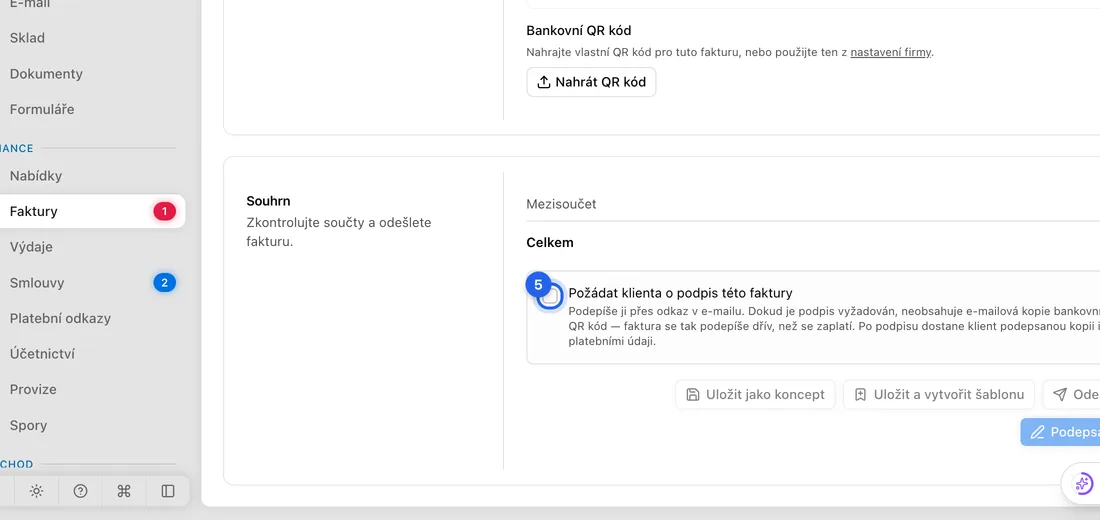The image size is (1100, 520).
Task: Click the Celkem total label
Action: (x=550, y=243)
